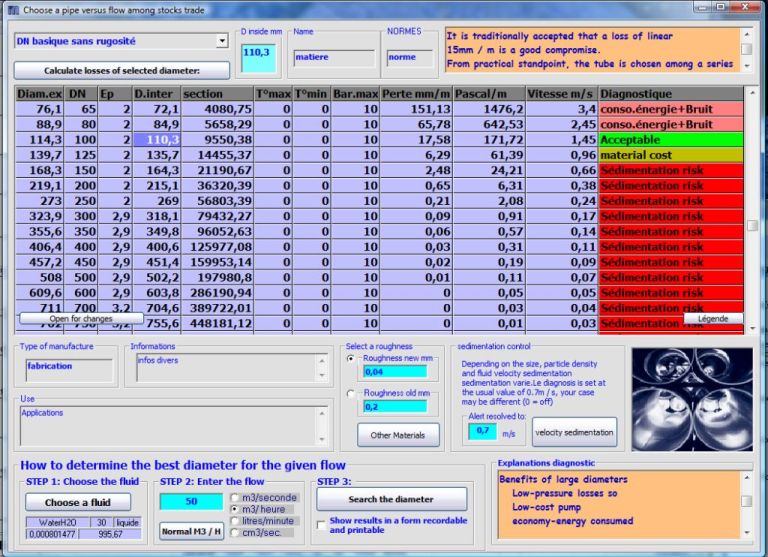Click the Other Materials button
This screenshot has width=768, height=557.
point(398,435)
